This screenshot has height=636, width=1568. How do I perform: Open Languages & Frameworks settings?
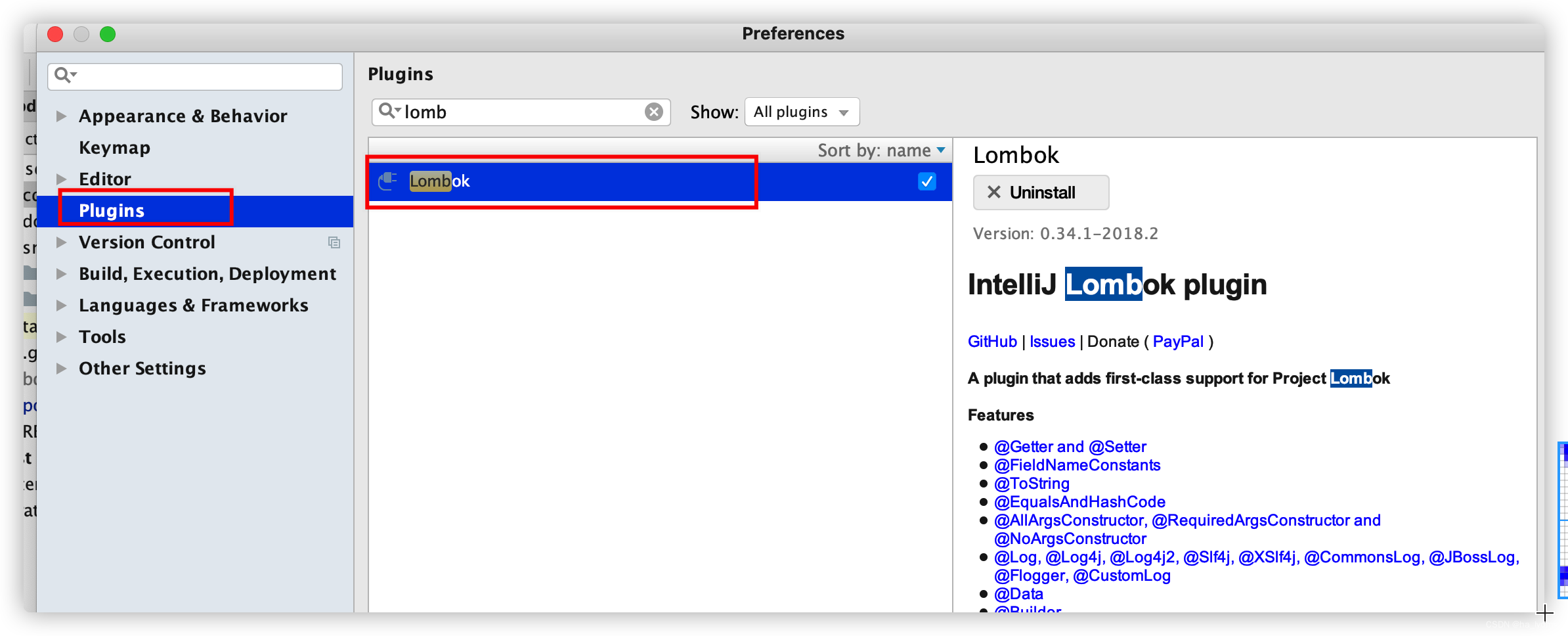pos(194,305)
